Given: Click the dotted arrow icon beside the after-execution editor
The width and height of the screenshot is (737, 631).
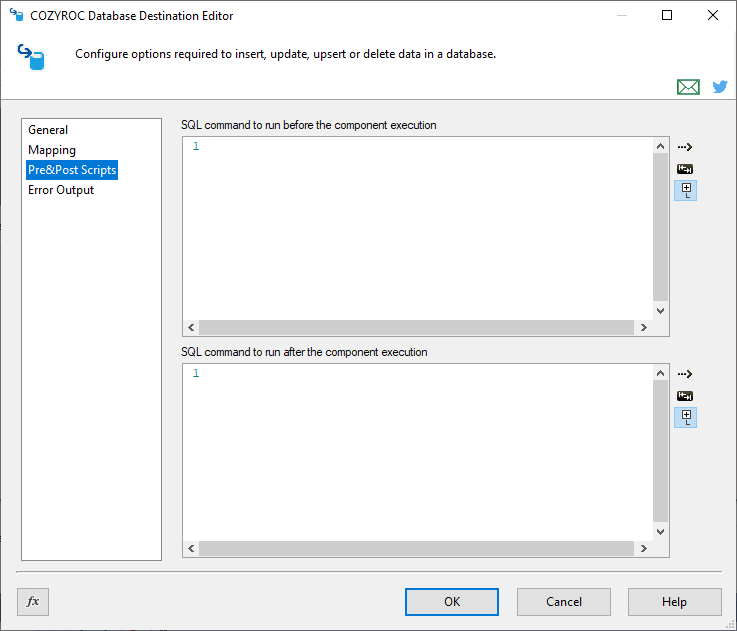Looking at the screenshot, I should [x=685, y=374].
